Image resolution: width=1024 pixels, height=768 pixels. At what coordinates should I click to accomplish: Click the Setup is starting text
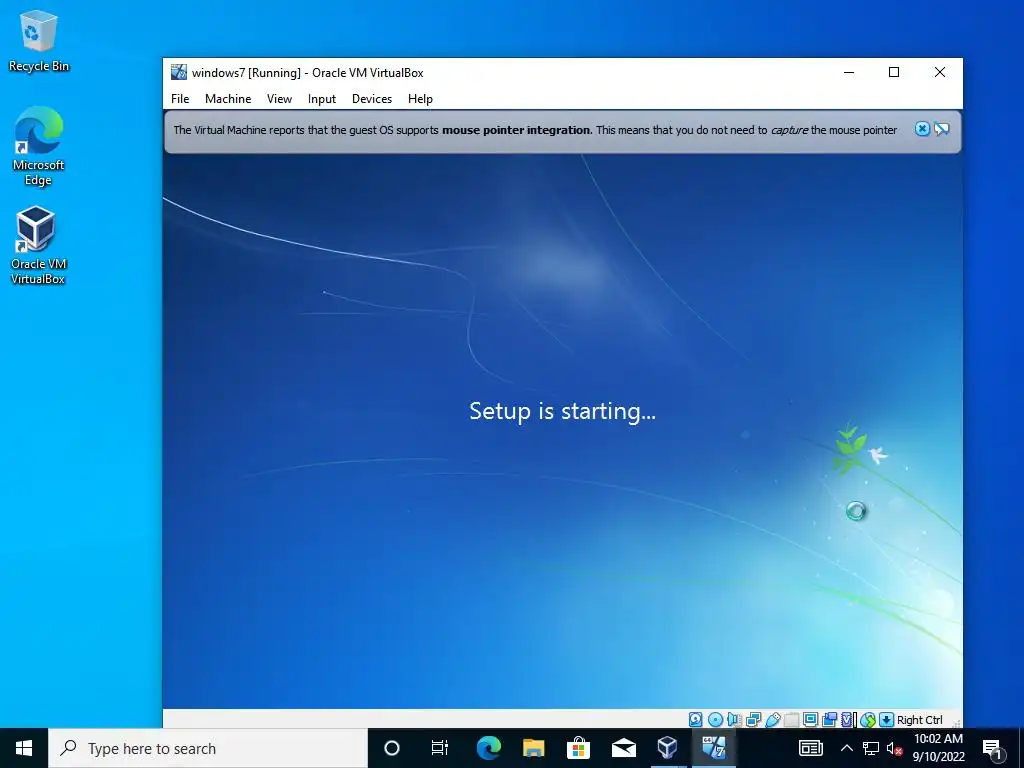pyautogui.click(x=562, y=411)
